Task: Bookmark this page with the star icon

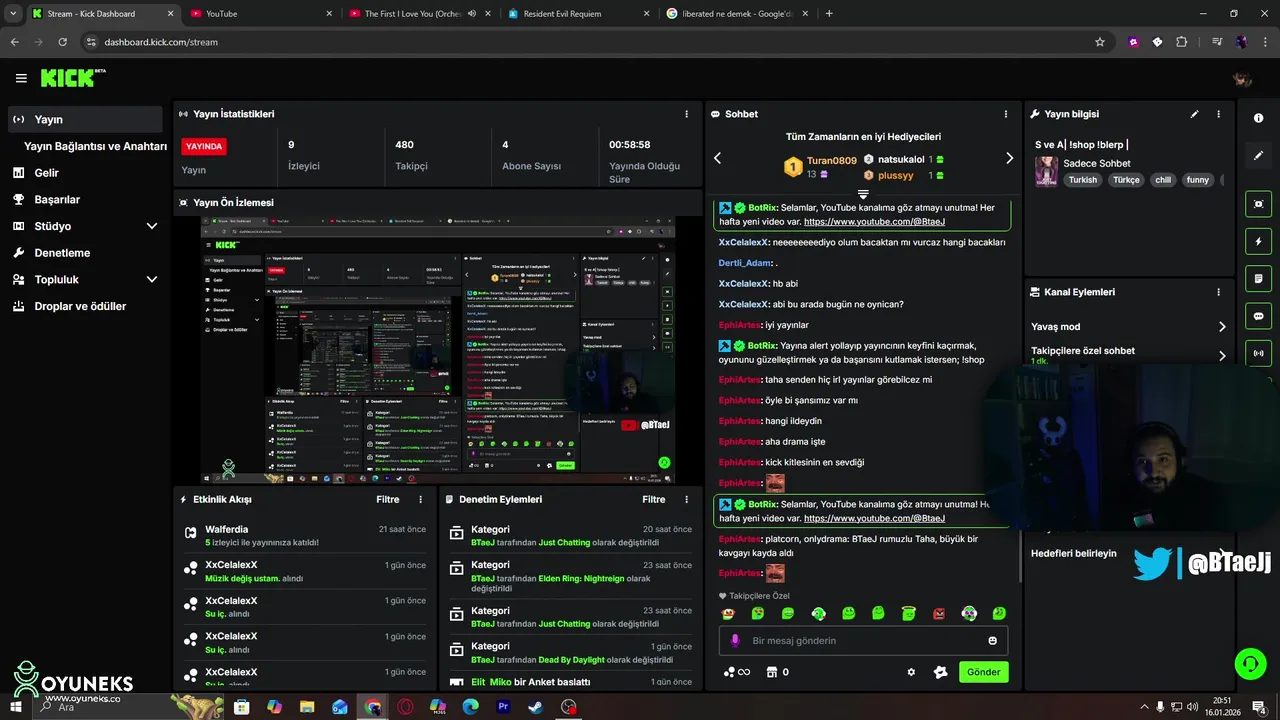Action: 1100,42
